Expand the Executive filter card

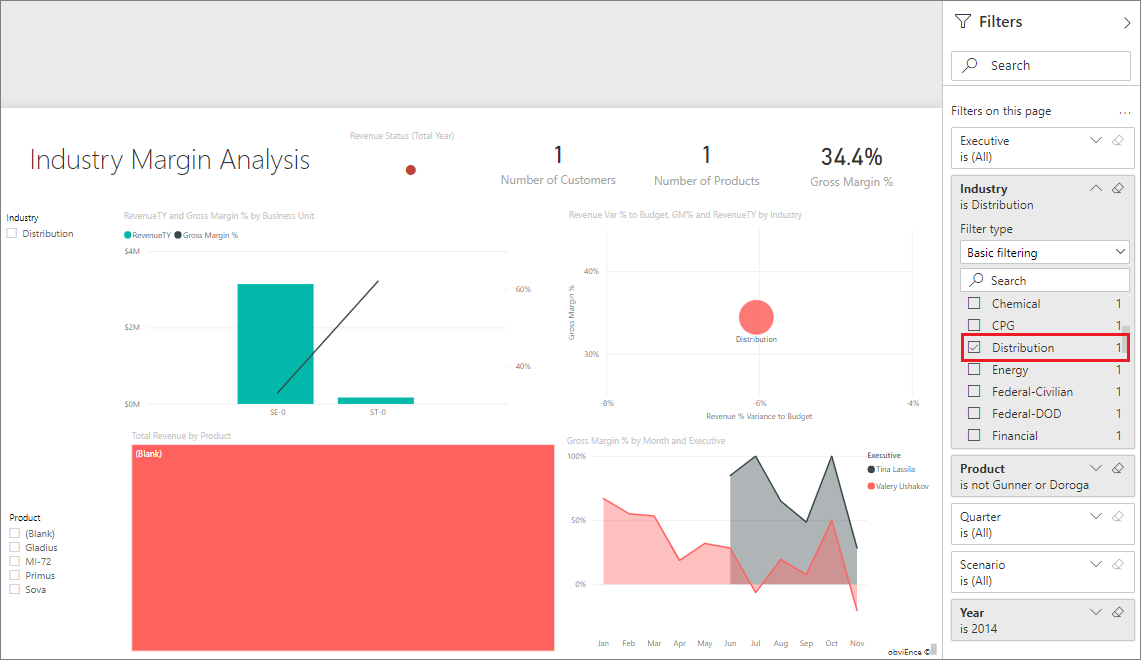point(1096,141)
